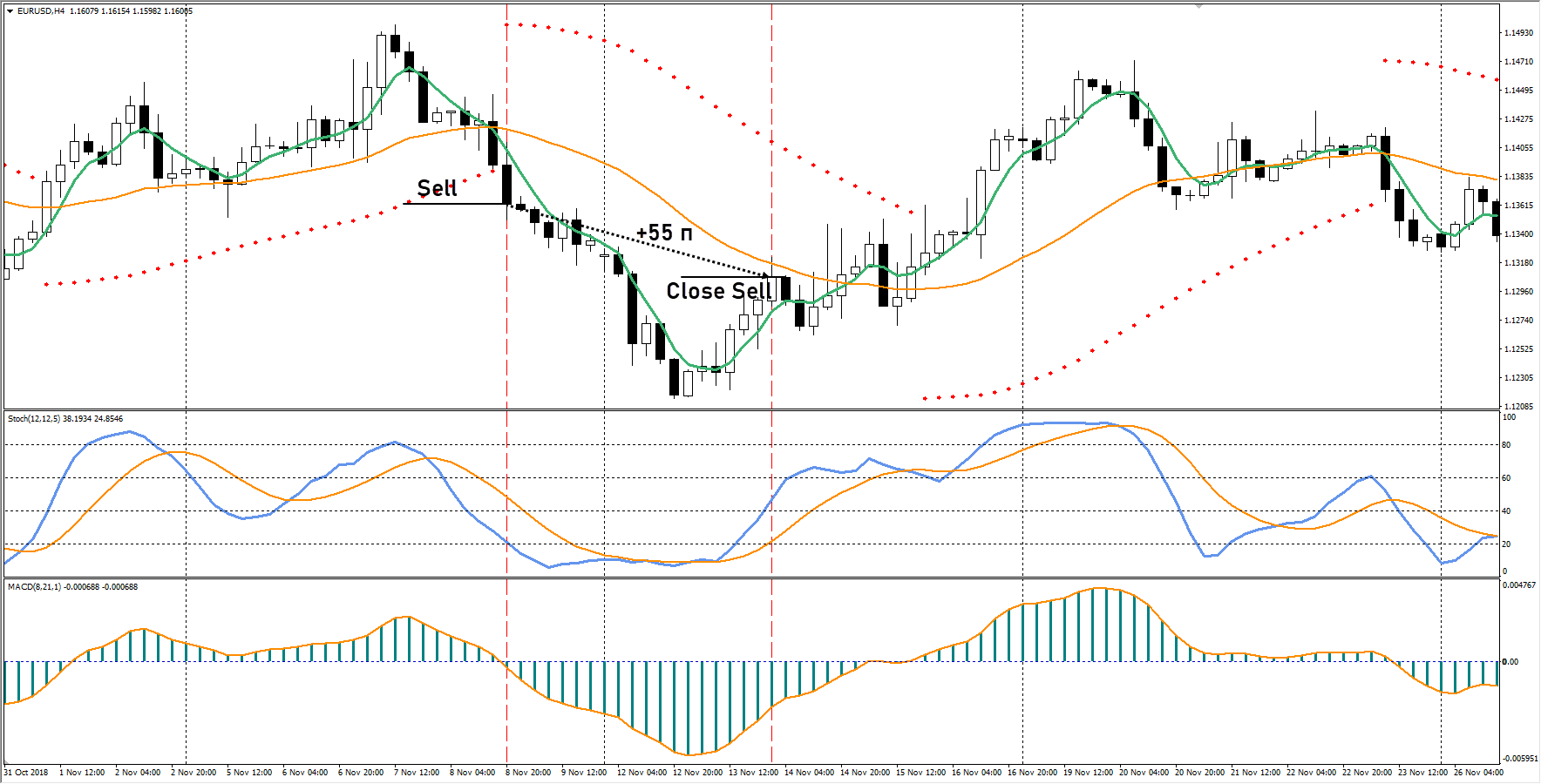This screenshot has height=784, width=1541.
Task: Select the 'Sell' text label
Action: [x=437, y=189]
